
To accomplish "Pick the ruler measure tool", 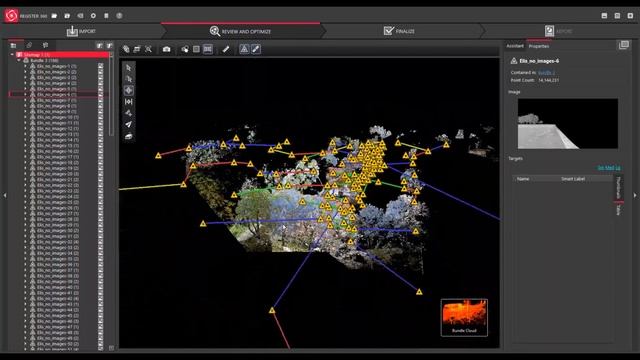I will point(226,49).
